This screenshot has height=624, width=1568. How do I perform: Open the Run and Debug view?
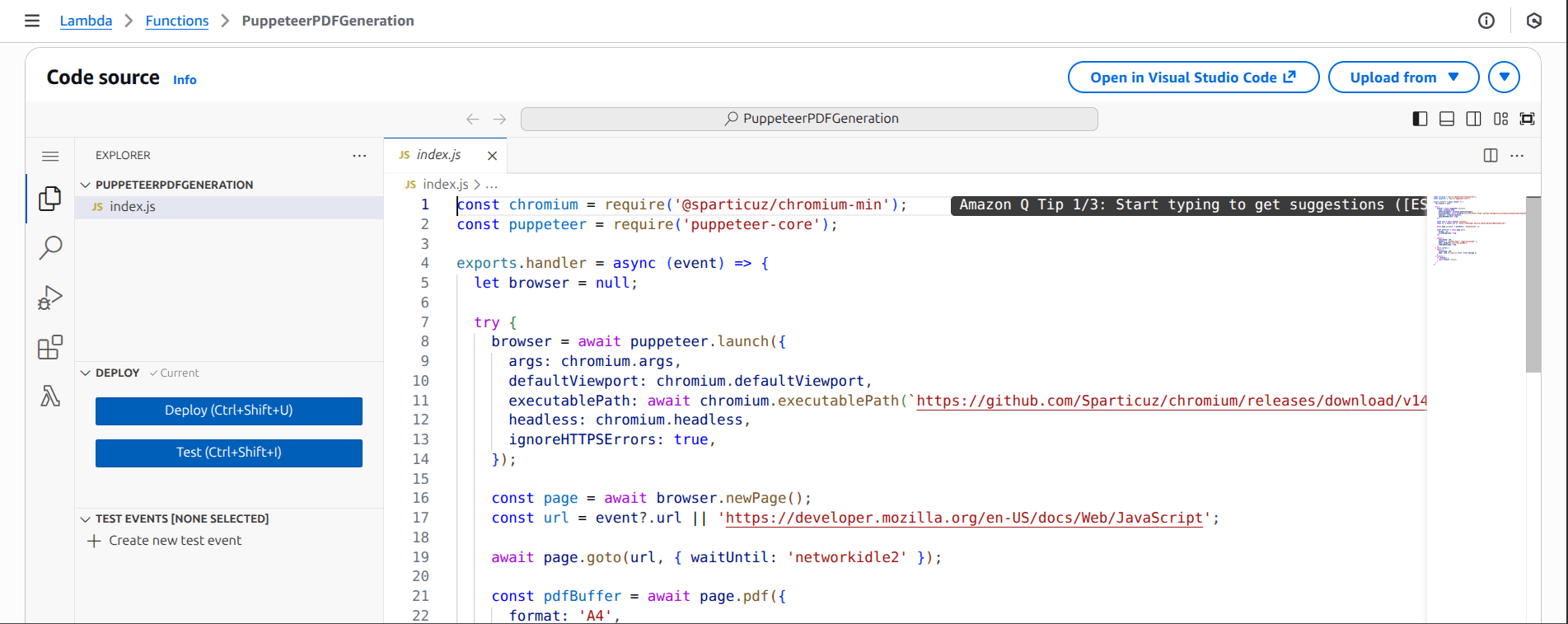[x=50, y=298]
